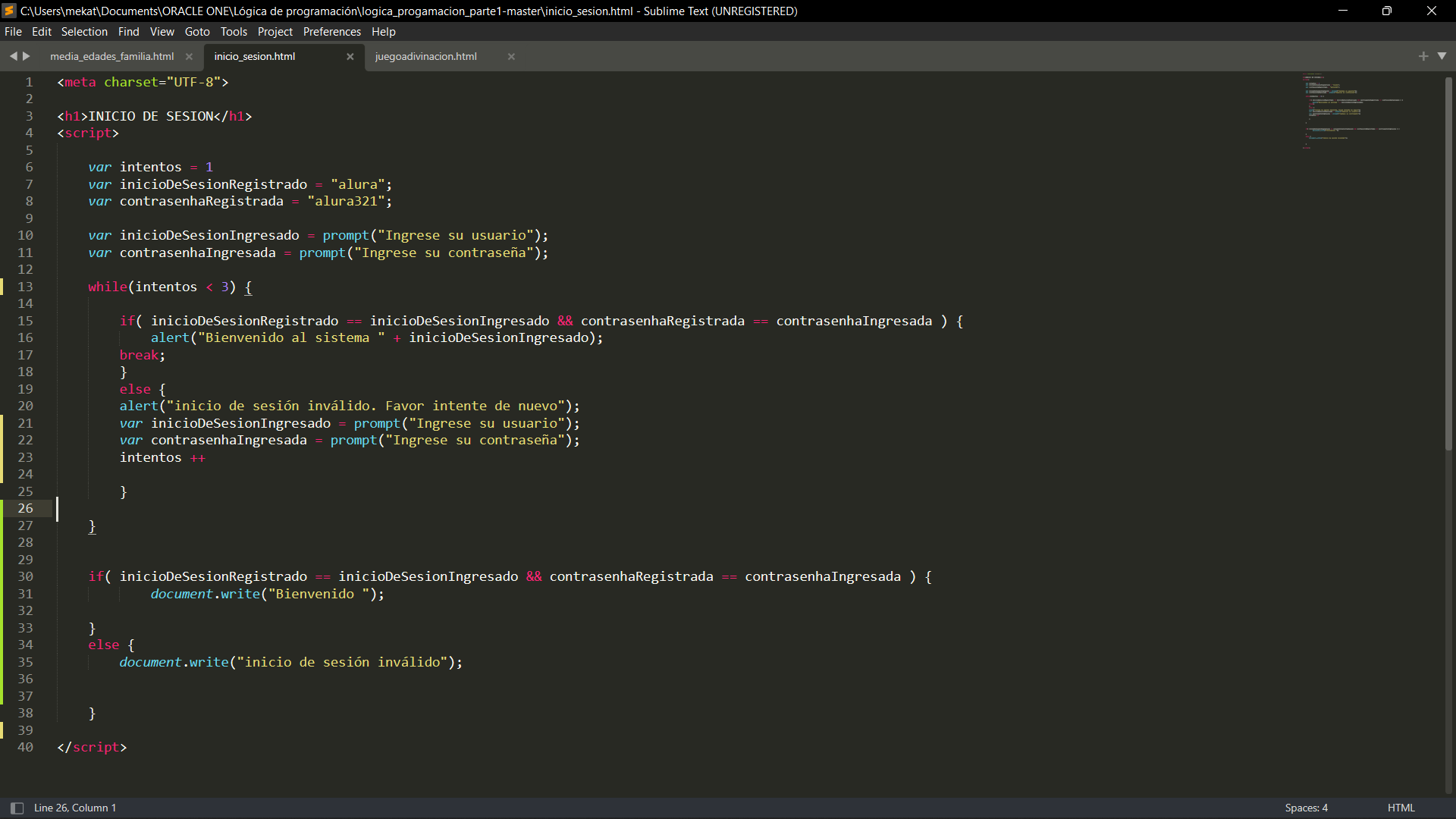Viewport: 1456px width, 819px height.
Task: Click the Sublime Text app icon
Action: click(x=10, y=11)
